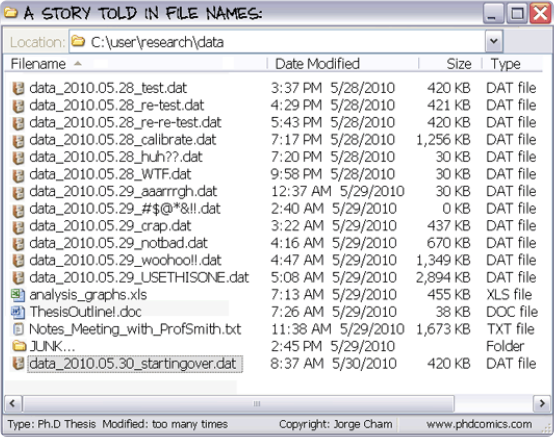Click the Word icon for ThesisOutline!.doc
The width and height of the screenshot is (554, 437).
pyautogui.click(x=18, y=312)
